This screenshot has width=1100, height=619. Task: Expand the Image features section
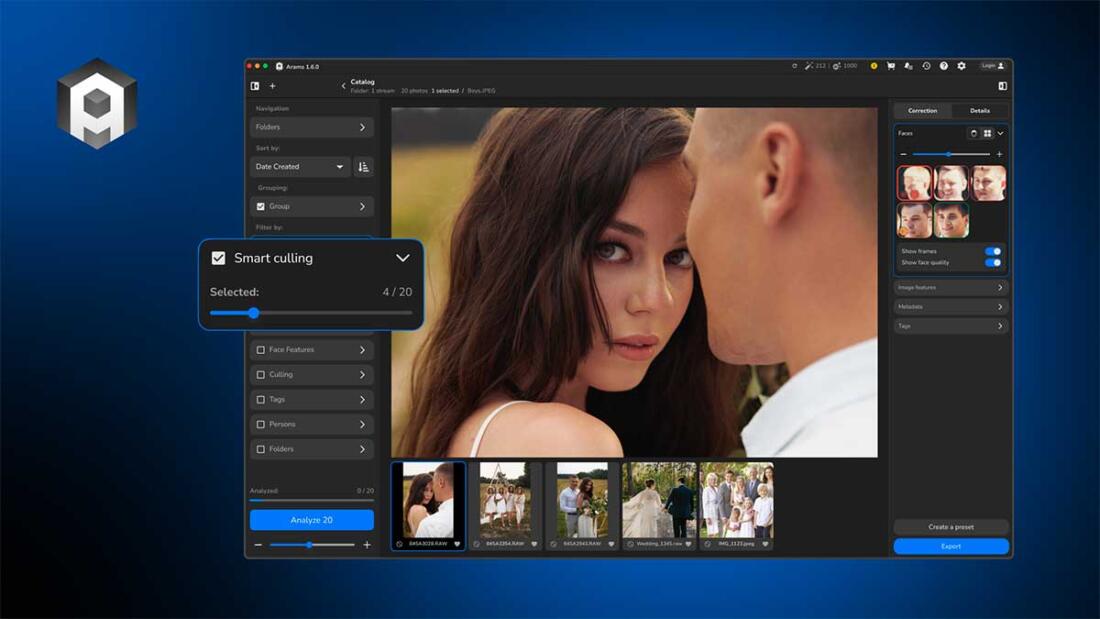950,288
